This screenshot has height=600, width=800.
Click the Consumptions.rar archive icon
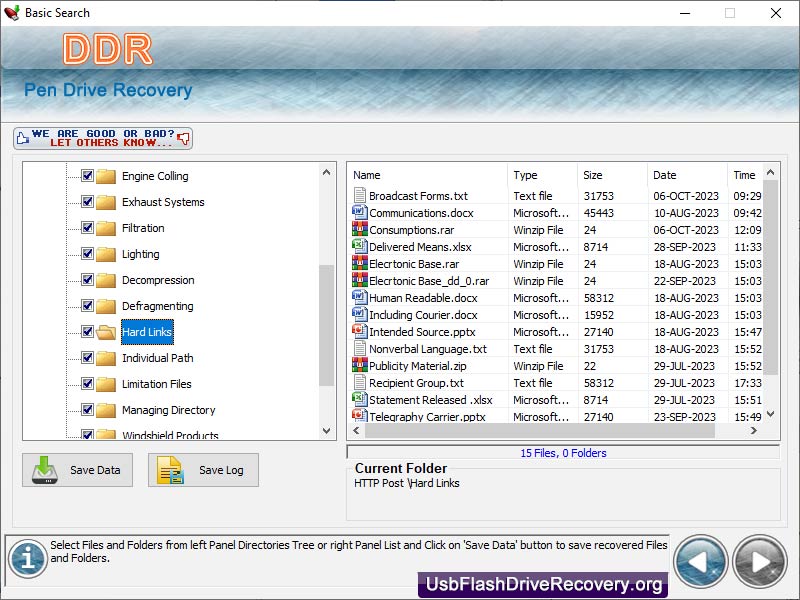360,229
